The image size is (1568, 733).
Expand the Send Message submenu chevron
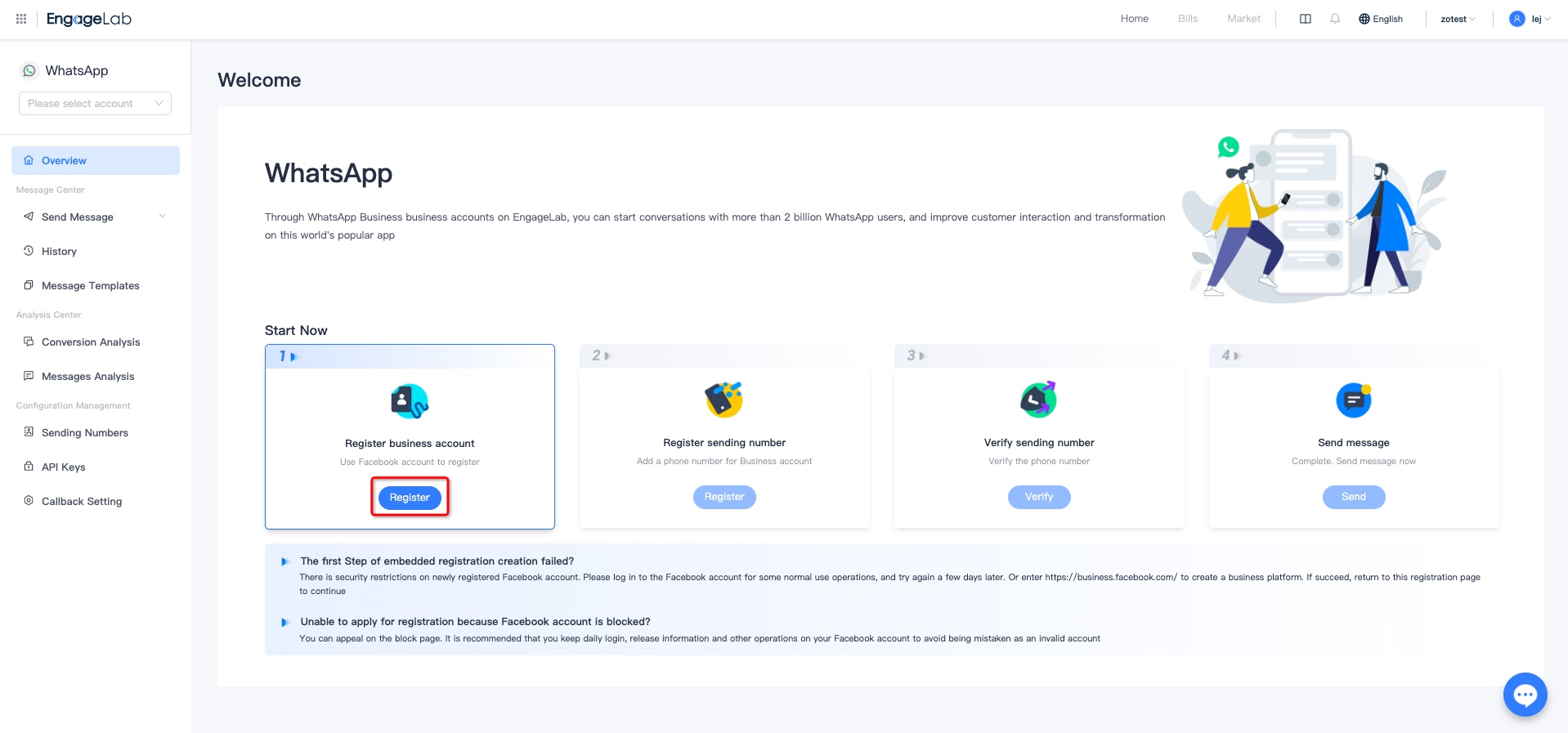click(x=162, y=217)
